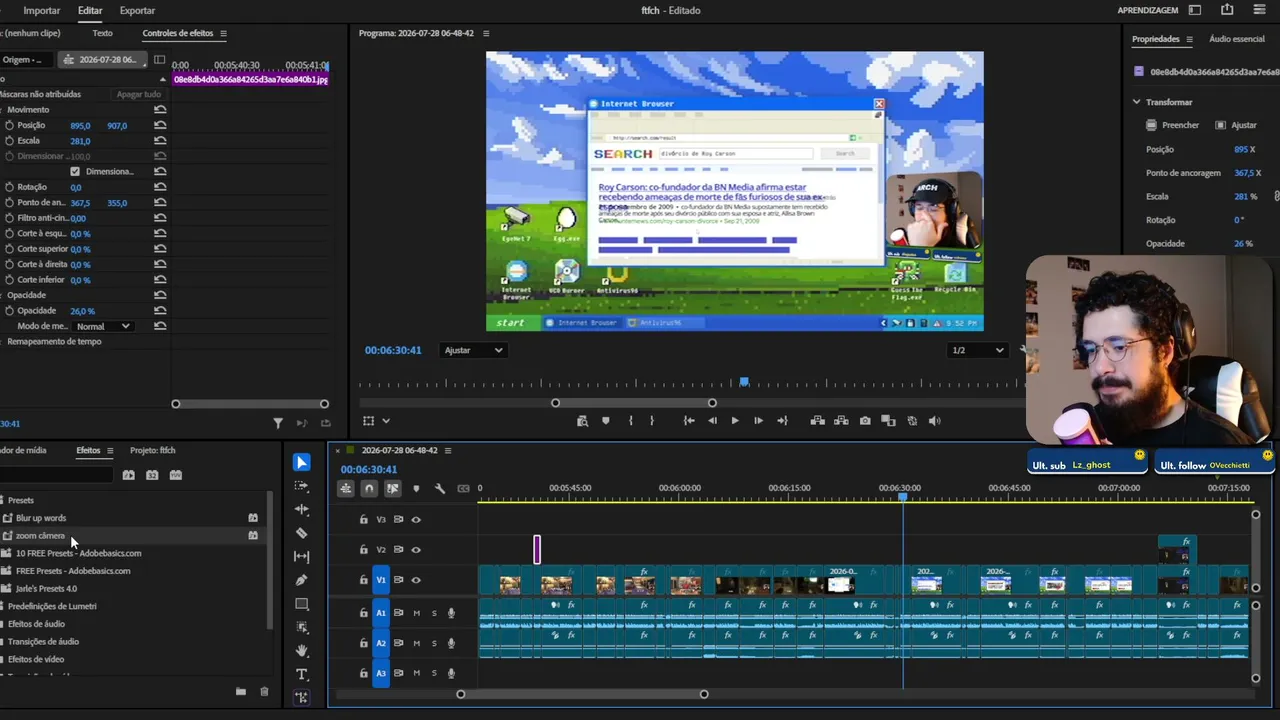Open the Ajustar zoom level dropdown
Screen dimensions: 1280x720
473,350
